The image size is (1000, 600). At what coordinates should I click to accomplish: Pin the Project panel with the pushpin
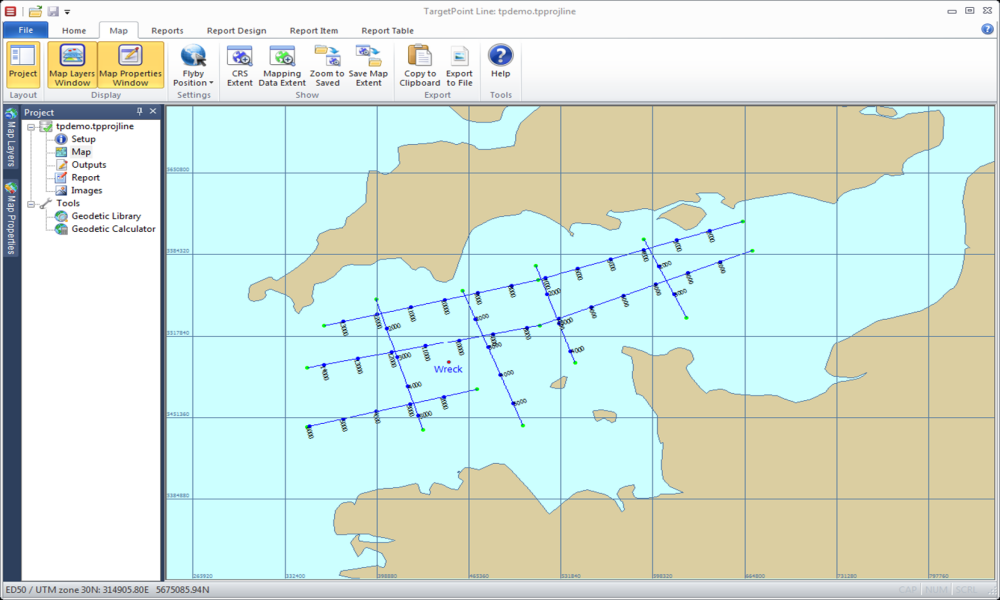coord(140,112)
